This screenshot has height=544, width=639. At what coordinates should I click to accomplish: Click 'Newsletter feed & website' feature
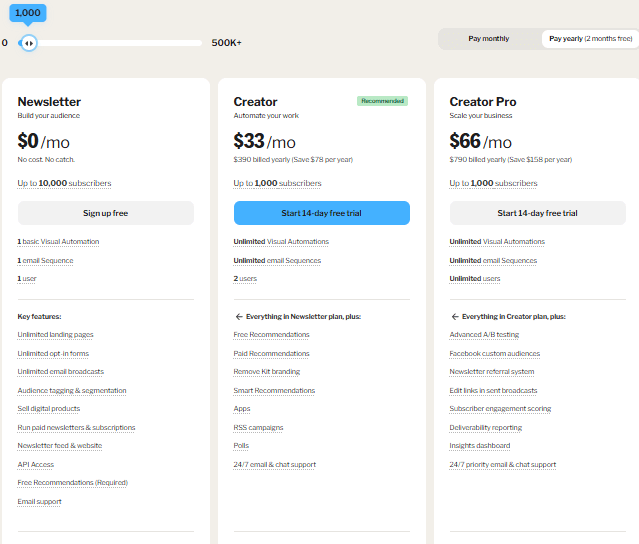[60, 445]
